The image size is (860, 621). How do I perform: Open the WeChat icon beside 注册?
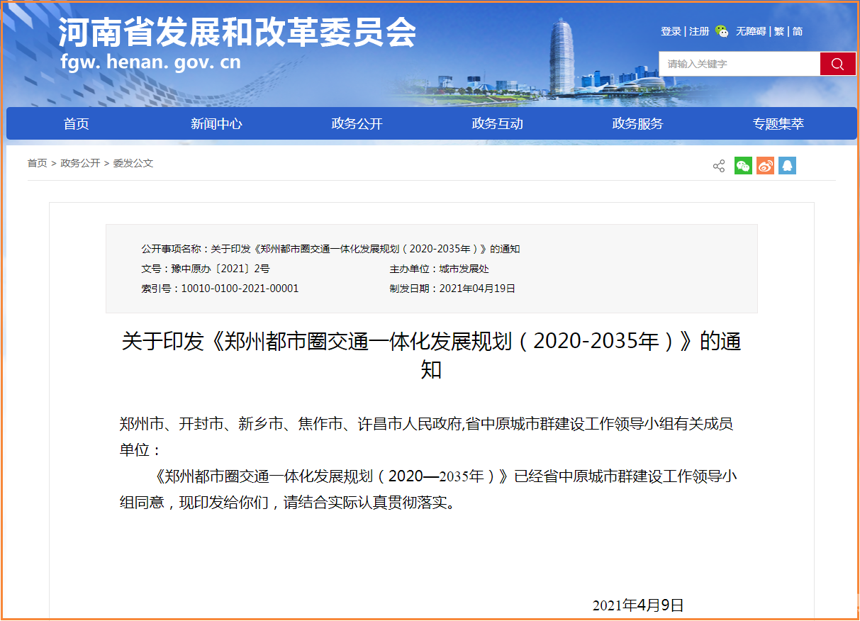click(x=722, y=31)
